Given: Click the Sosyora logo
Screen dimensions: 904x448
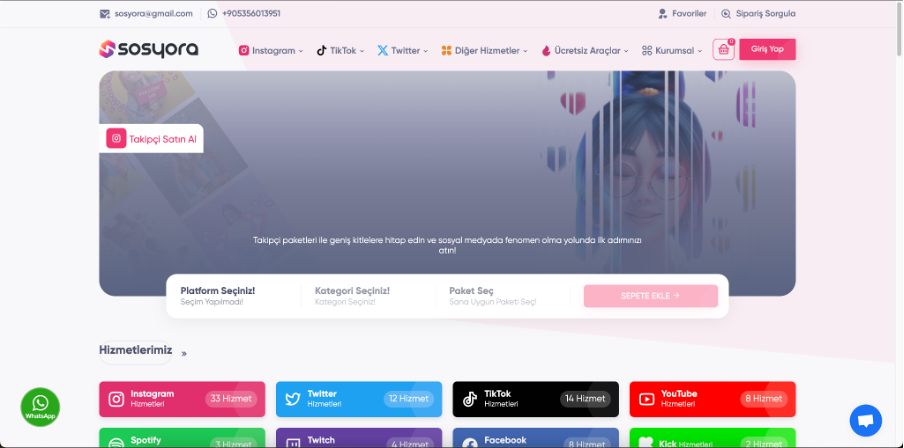Looking at the screenshot, I should point(149,50).
